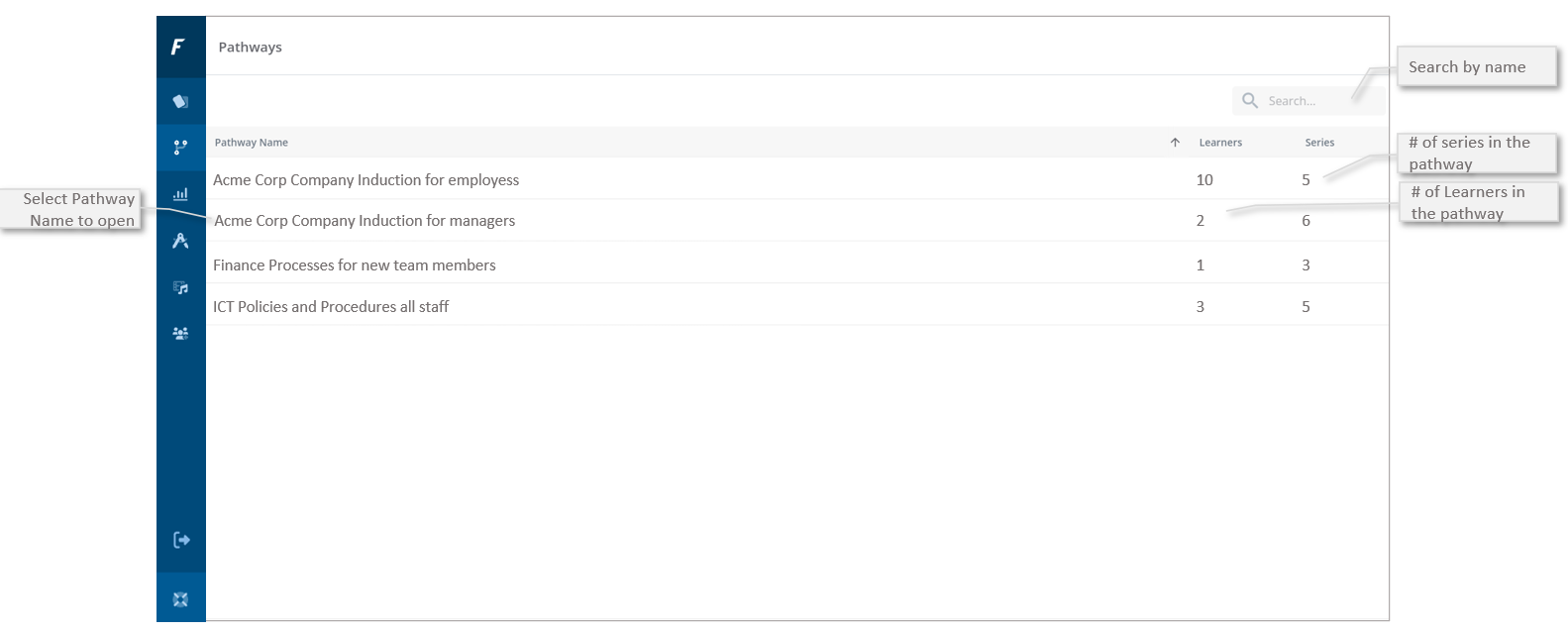Click the F logo in the sidebar
1568x633 pixels.
point(178,47)
